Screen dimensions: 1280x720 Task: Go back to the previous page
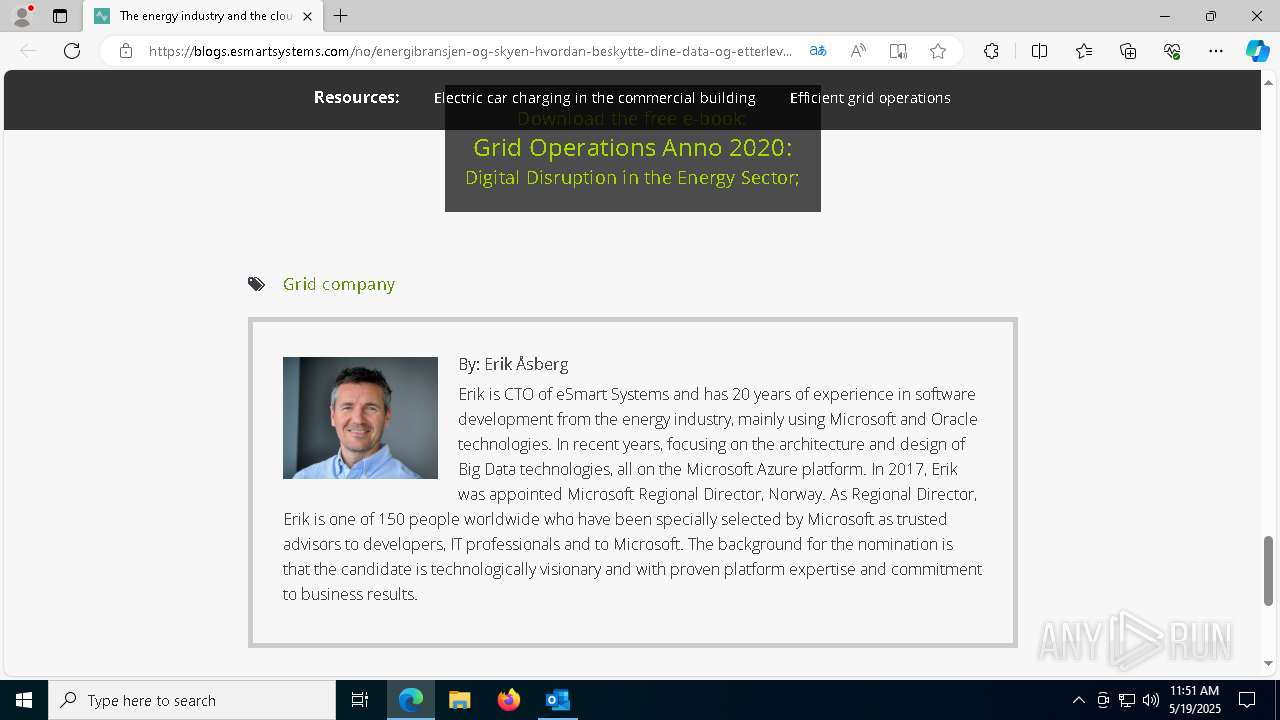tap(28, 51)
